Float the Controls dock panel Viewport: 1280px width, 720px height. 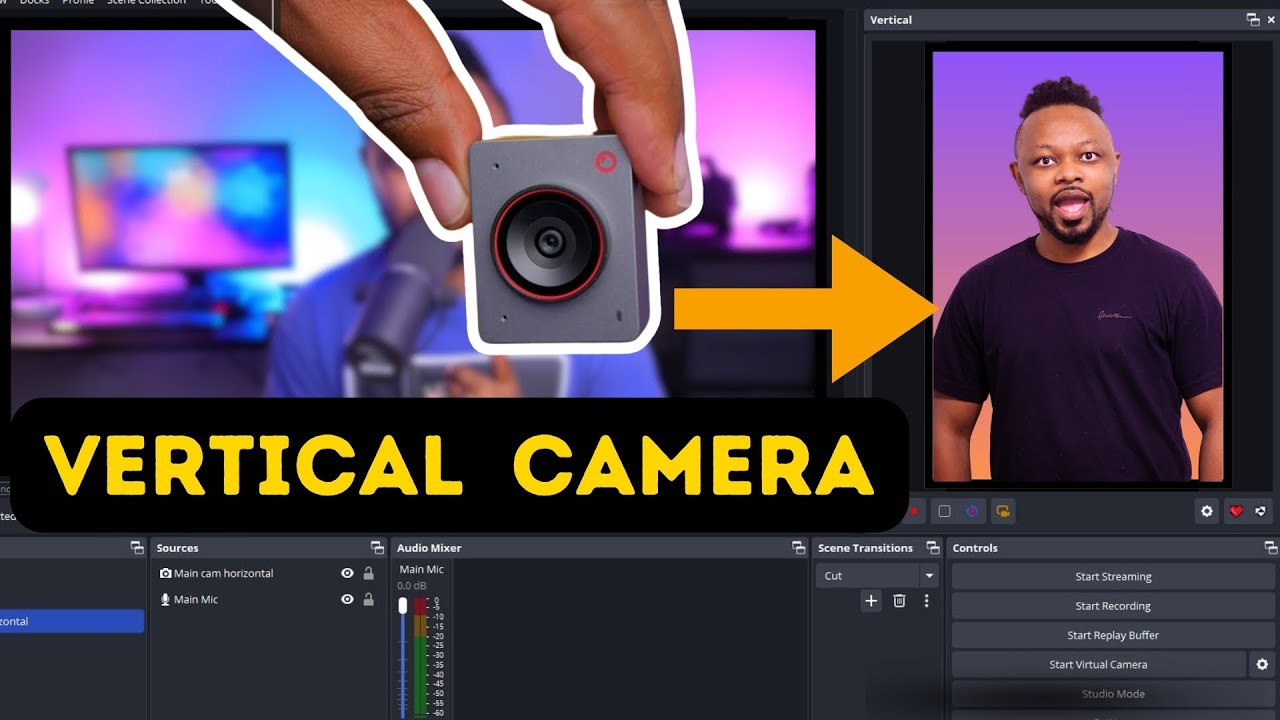click(1270, 548)
